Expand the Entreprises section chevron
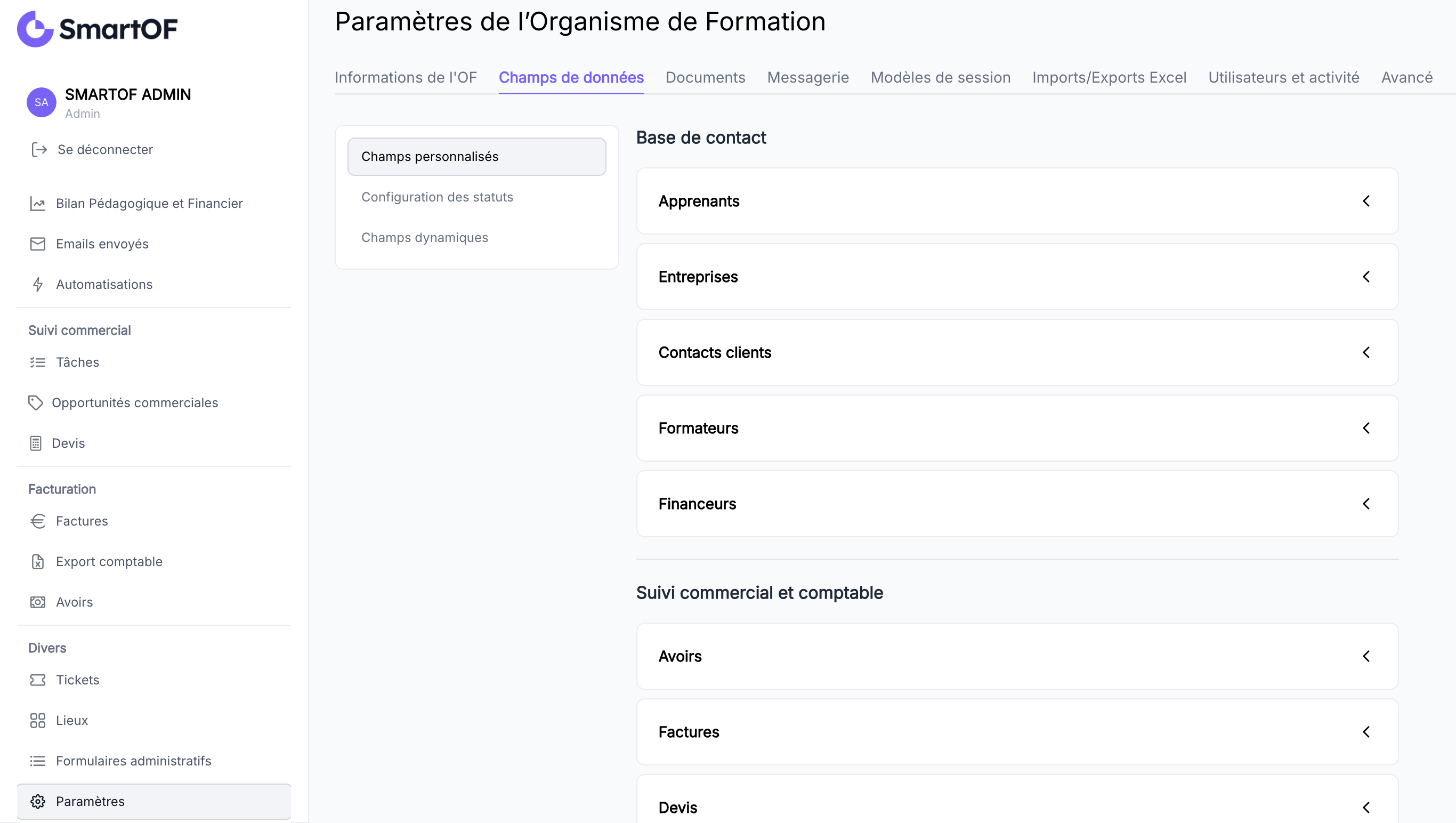The width and height of the screenshot is (1456, 823). [x=1366, y=277]
